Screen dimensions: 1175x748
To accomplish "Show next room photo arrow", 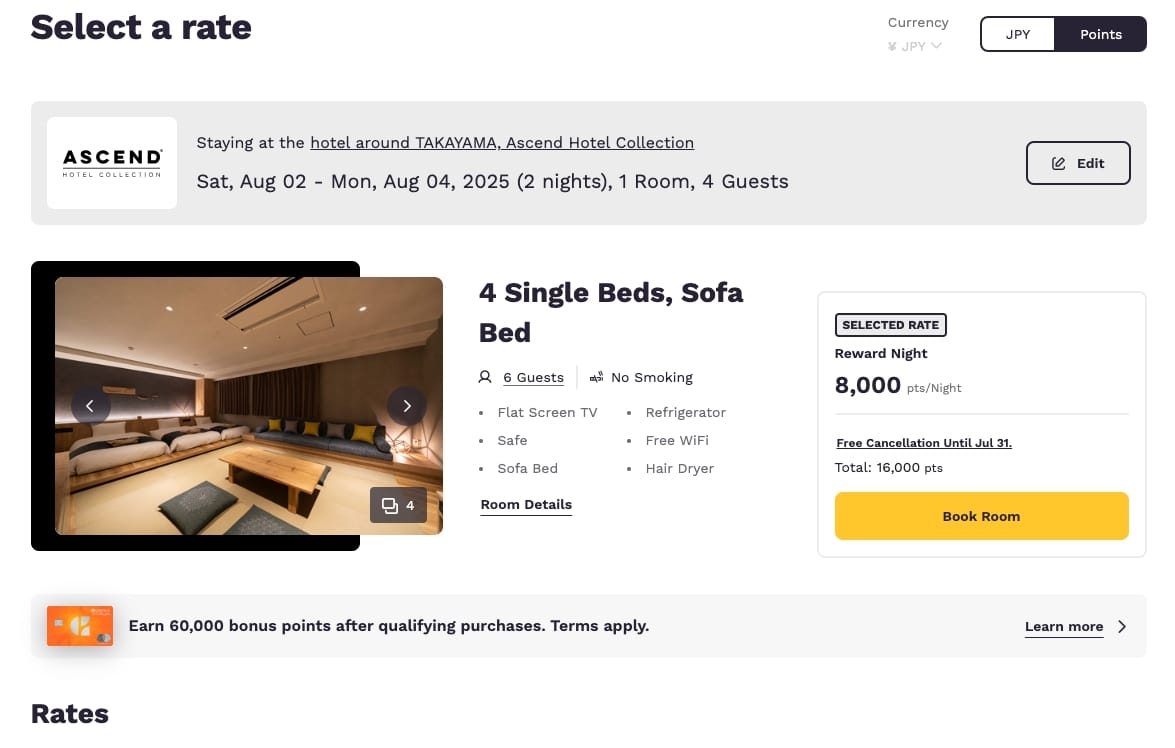I will (x=407, y=406).
